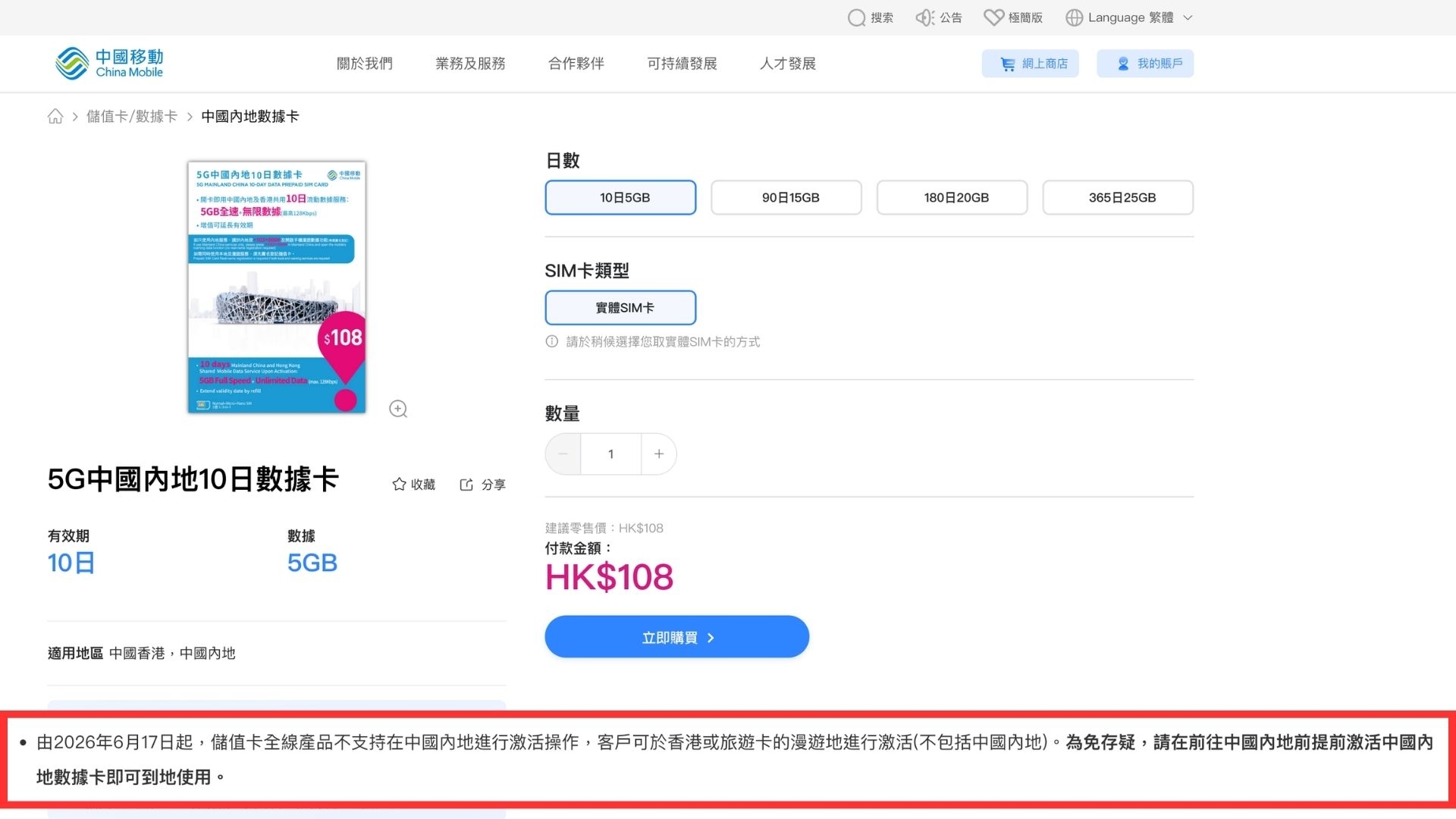Click the 5G中國內地10日數據卡 product title
Image resolution: width=1456 pixels, height=819 pixels.
193,479
